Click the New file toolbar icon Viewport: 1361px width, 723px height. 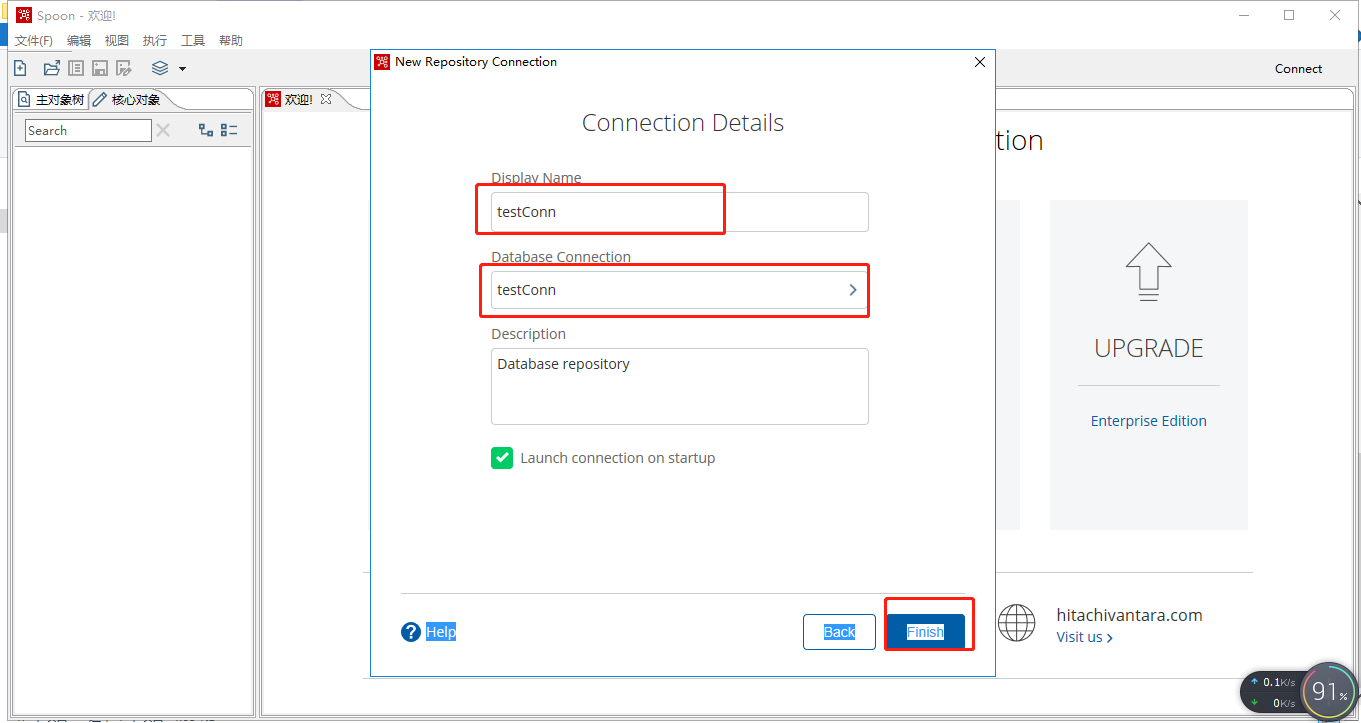(20, 68)
